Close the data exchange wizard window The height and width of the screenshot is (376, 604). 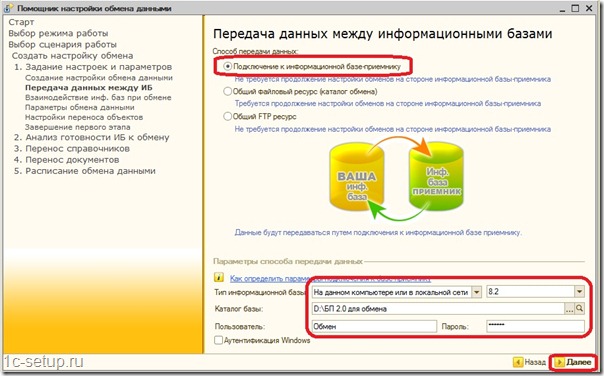point(589,8)
